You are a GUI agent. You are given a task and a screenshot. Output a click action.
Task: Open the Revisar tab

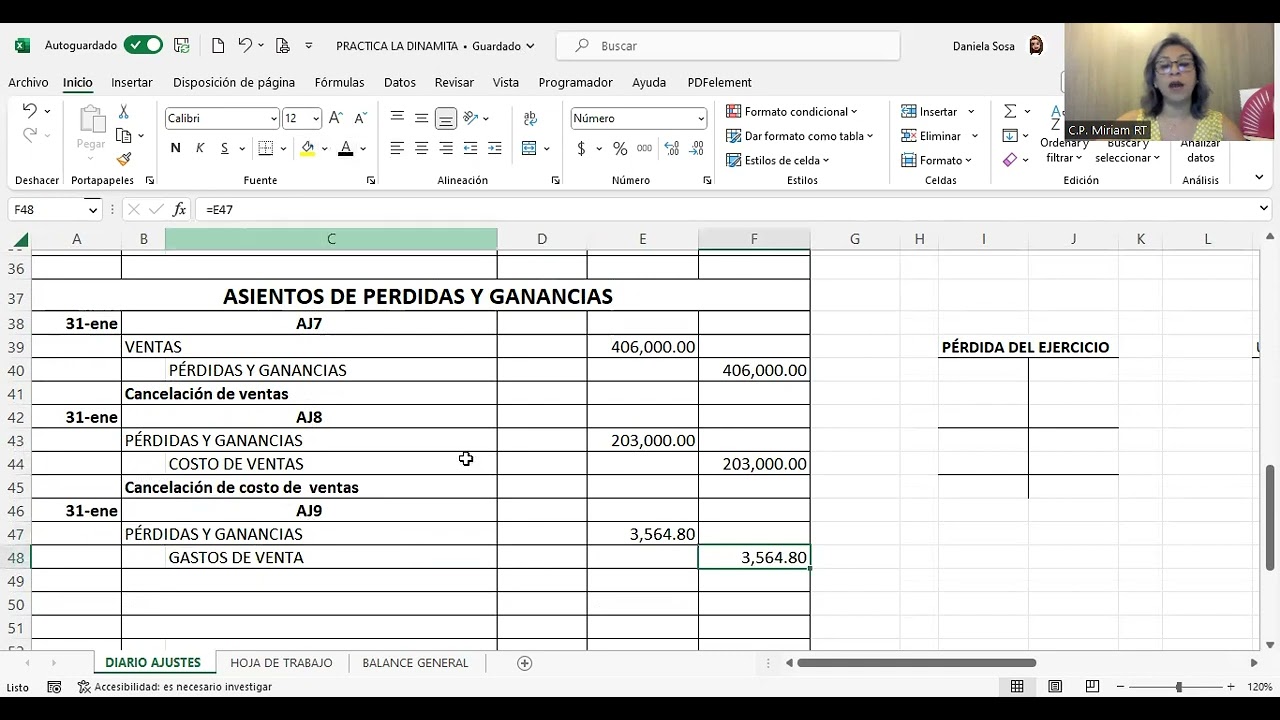454,82
